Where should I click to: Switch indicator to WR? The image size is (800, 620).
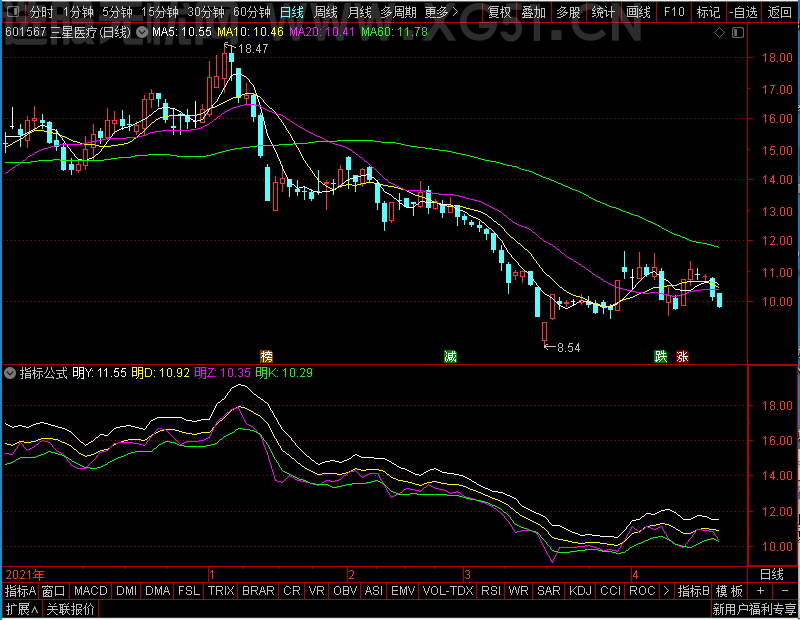click(518, 591)
